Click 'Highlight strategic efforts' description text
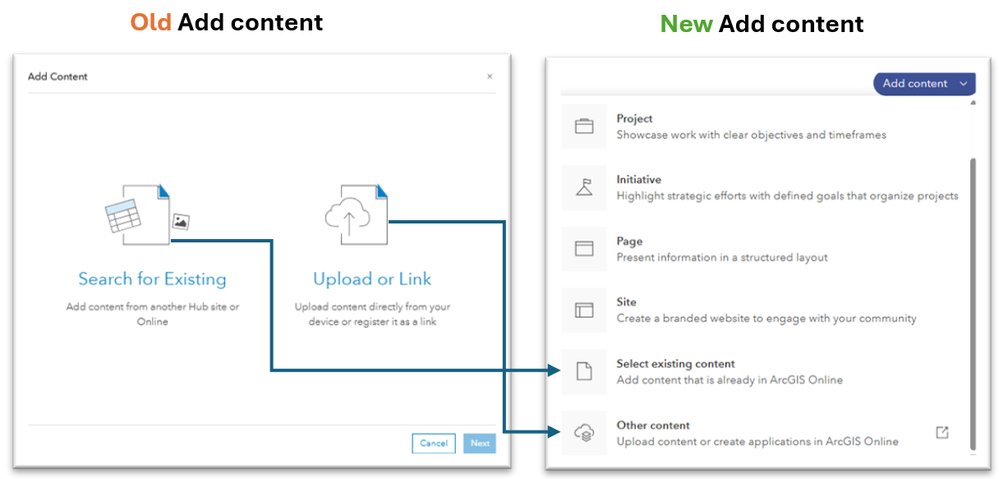Screen dimensions: 999x479 [x=787, y=196]
